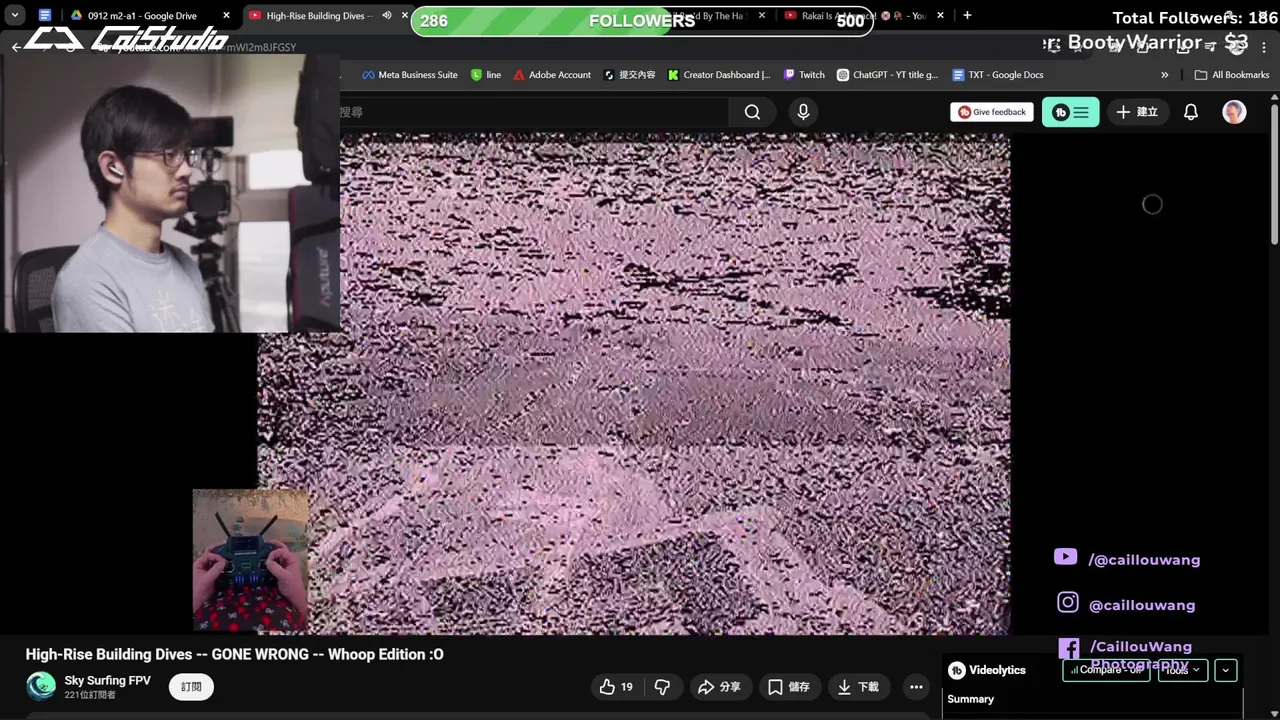This screenshot has width=1280, height=720.
Task: Switch to High-Rise Building Dives tab
Action: [x=320, y=16]
